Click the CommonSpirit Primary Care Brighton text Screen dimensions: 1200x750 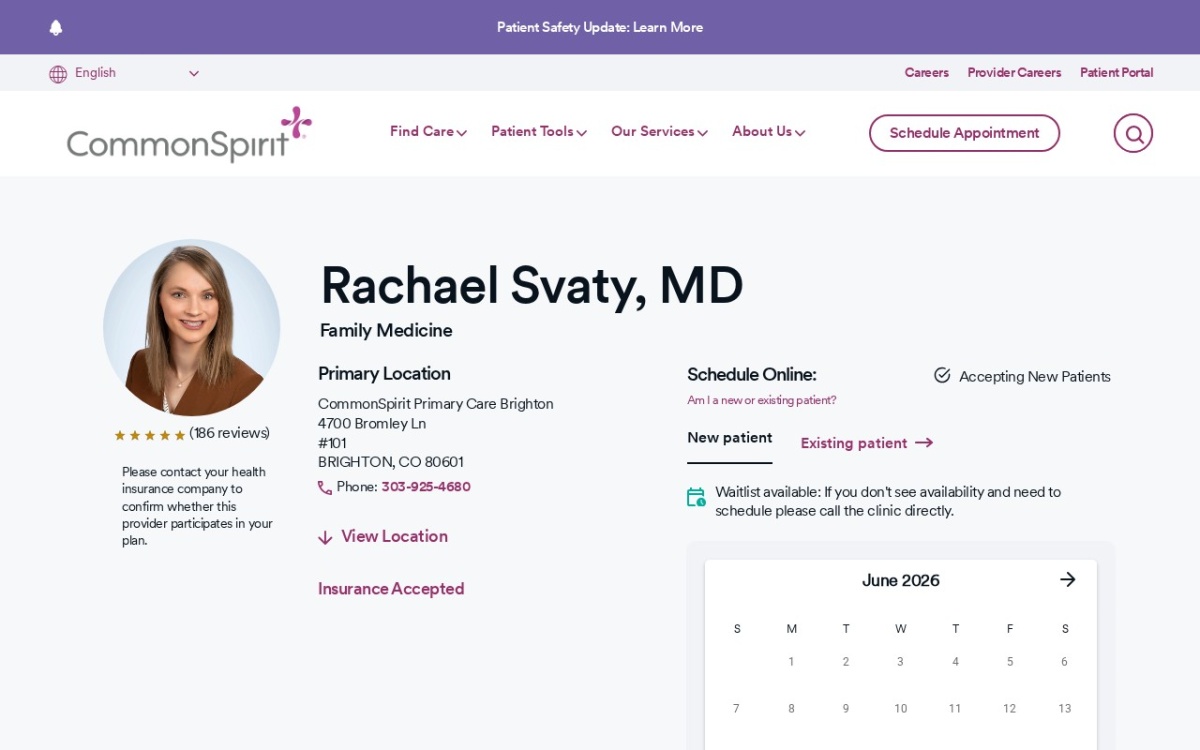point(436,404)
